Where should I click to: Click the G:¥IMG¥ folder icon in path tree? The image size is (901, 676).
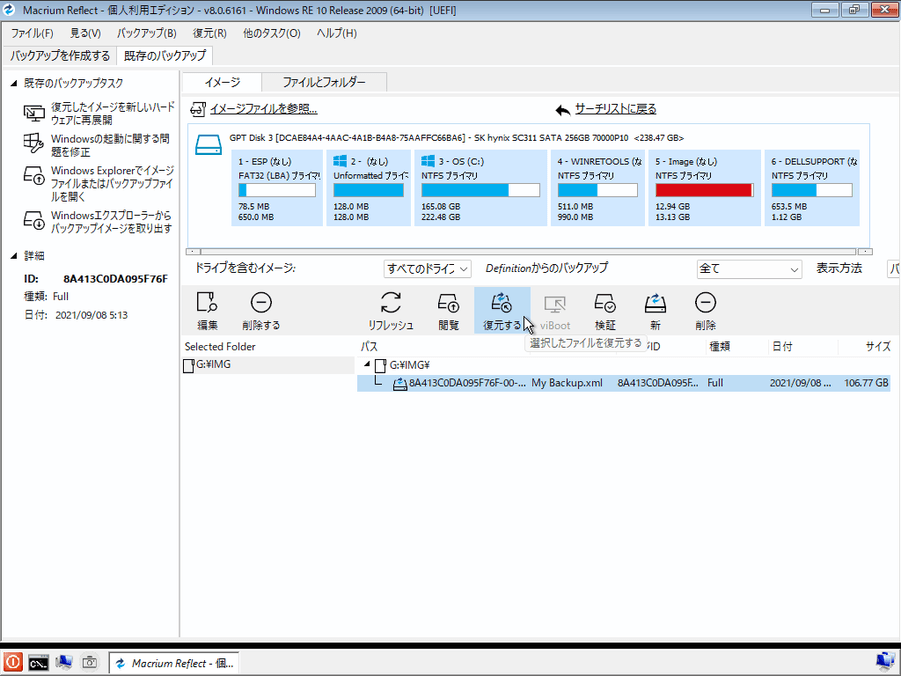click(380, 365)
